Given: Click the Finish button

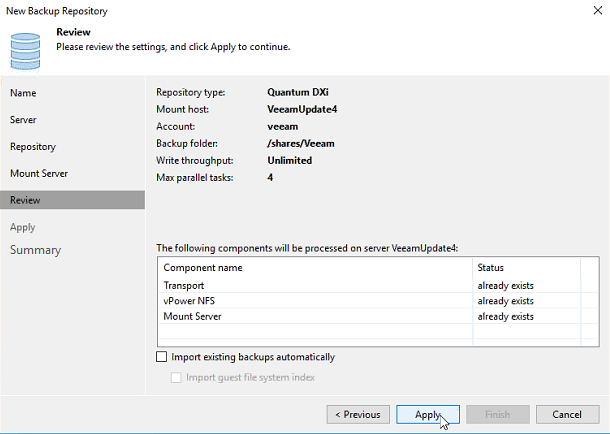Looking at the screenshot, I should pyautogui.click(x=497, y=414).
